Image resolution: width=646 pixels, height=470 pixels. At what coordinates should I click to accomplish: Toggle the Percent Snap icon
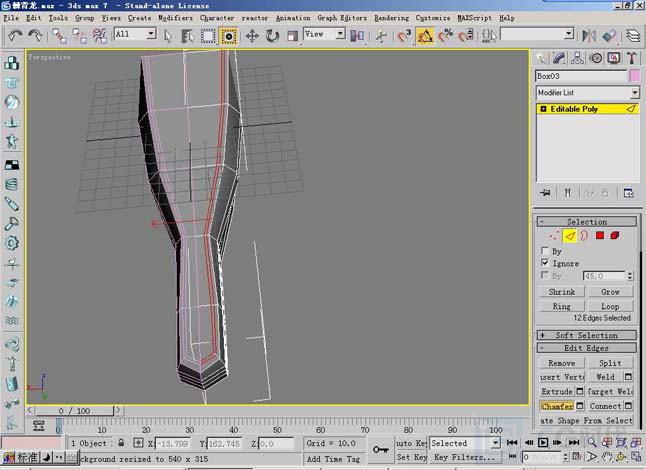[445, 36]
